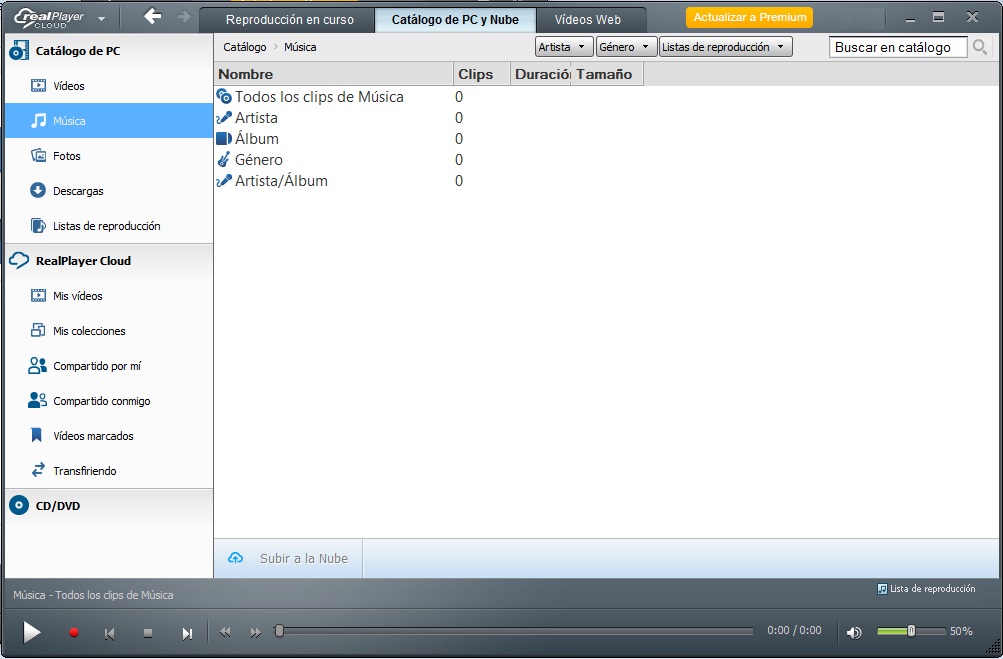Click the red record button
The image size is (1003, 659).
(74, 633)
